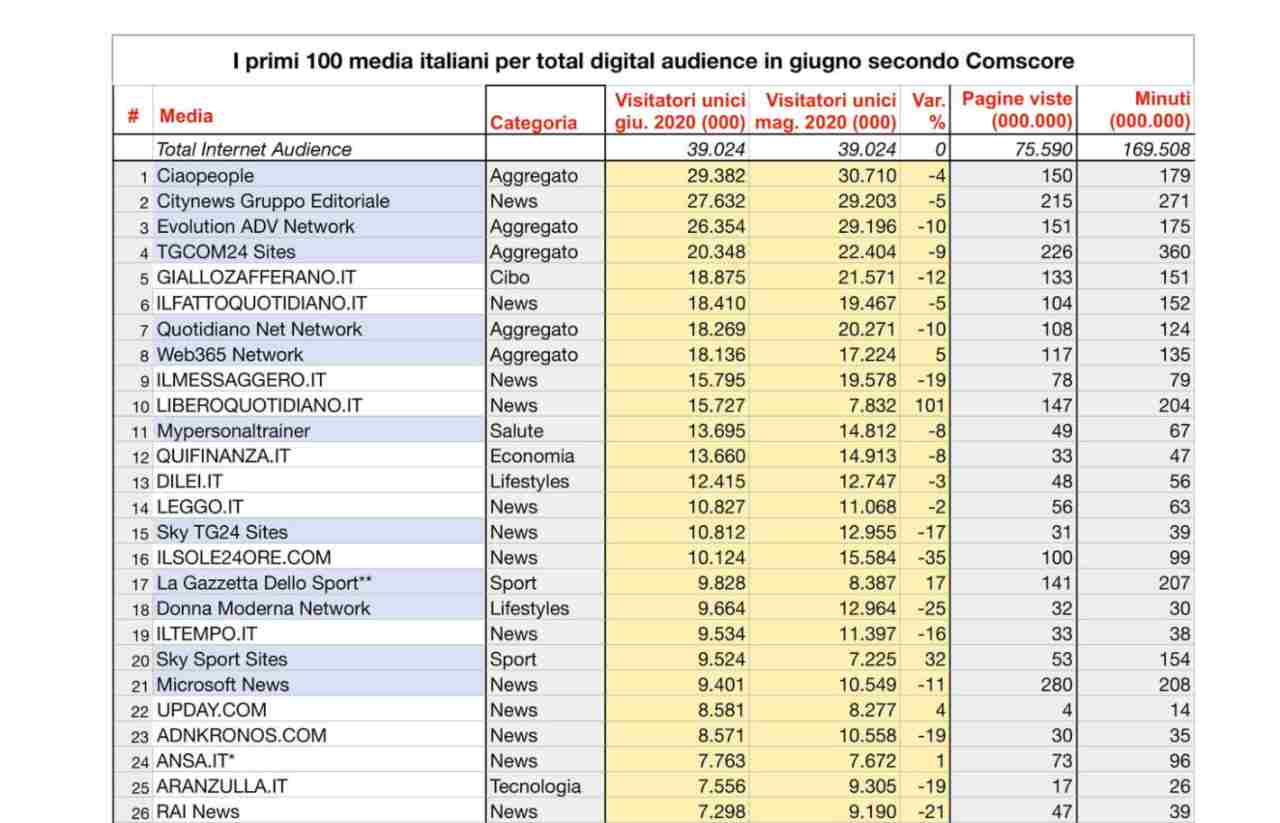
Task: Click Donna Moderna Network cell
Action: click(x=263, y=608)
